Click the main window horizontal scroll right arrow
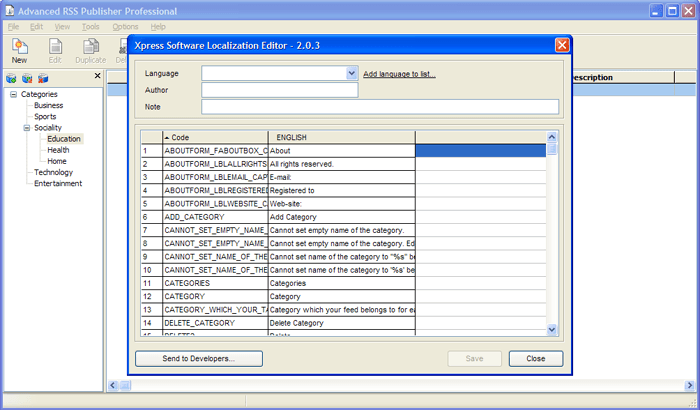This screenshot has width=700, height=410. pyautogui.click(x=690, y=385)
